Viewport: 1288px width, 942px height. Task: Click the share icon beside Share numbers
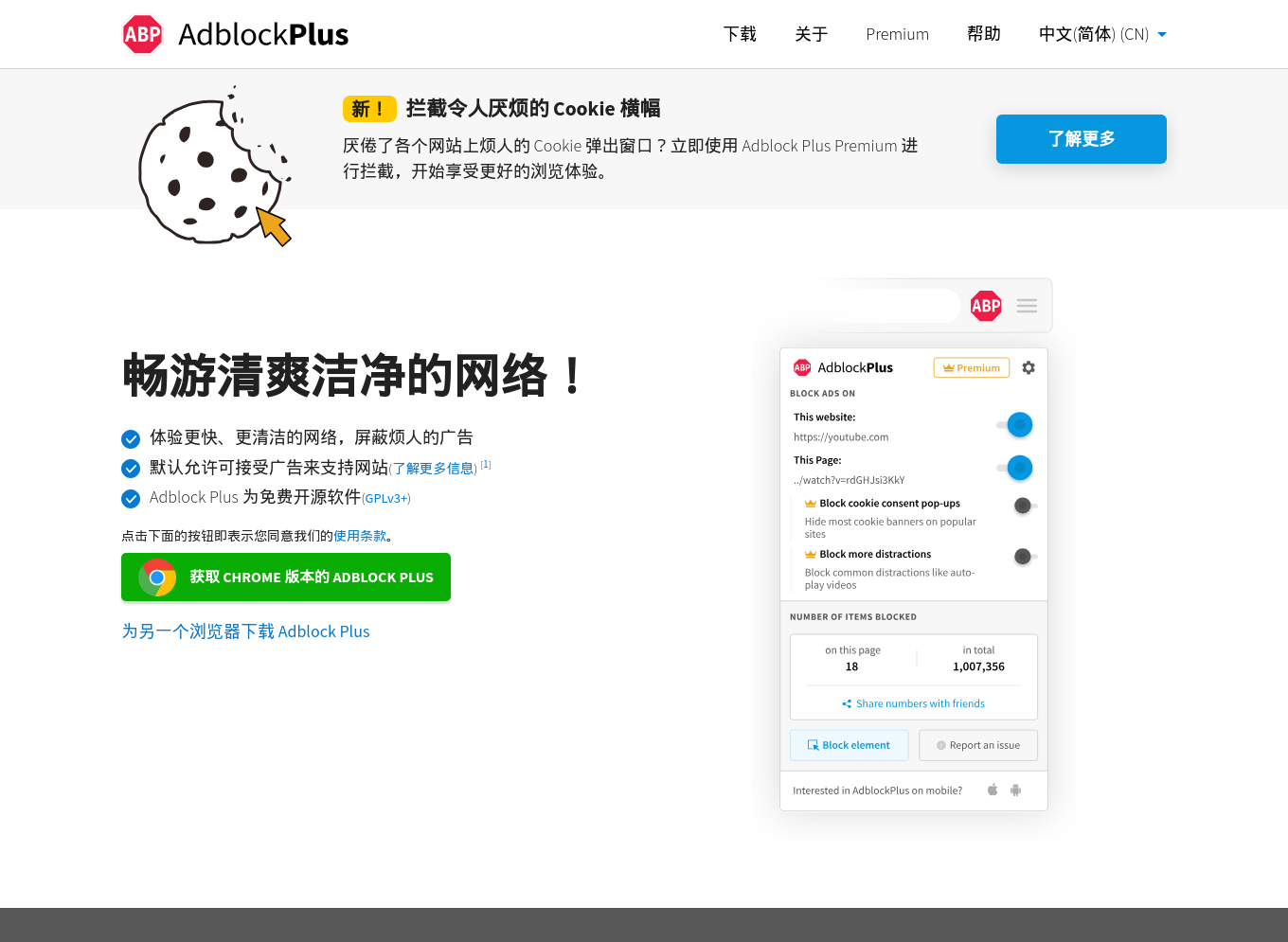847,703
